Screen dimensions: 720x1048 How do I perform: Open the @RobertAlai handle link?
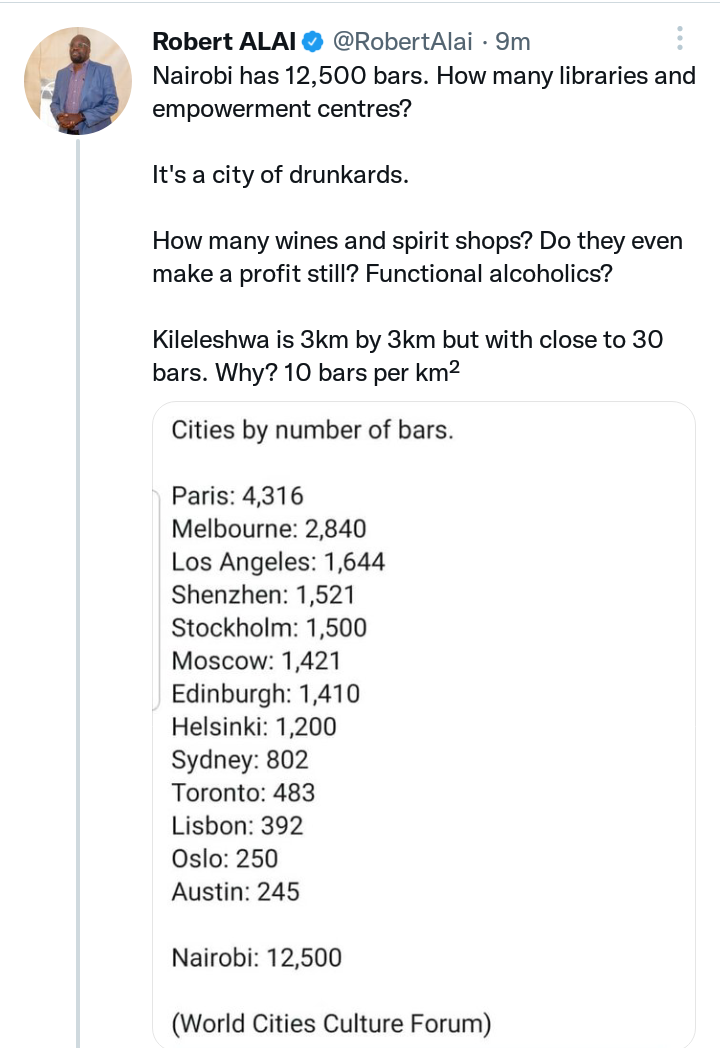point(402,41)
